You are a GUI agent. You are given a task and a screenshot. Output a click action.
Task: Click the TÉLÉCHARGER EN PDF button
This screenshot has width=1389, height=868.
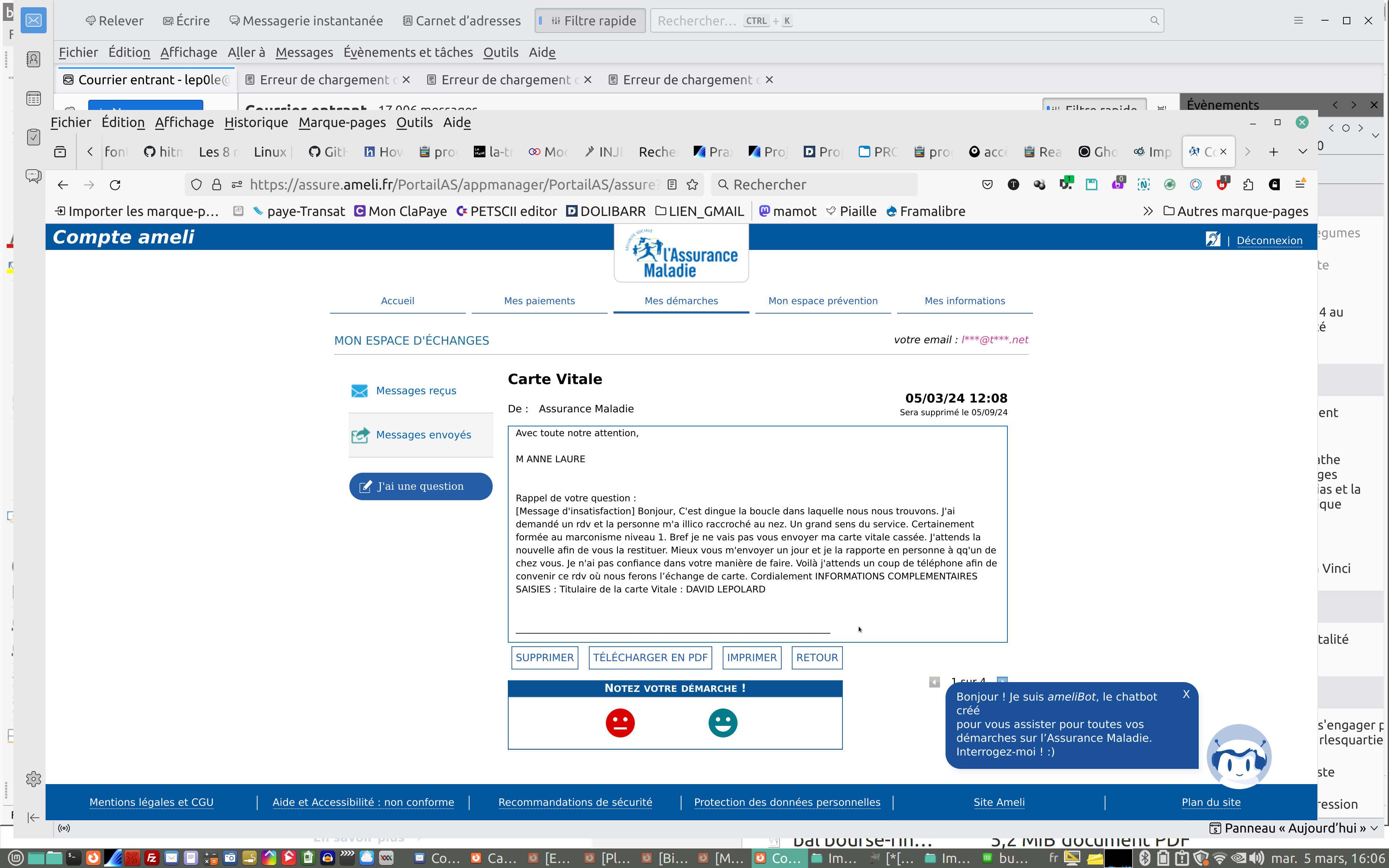[650, 657]
